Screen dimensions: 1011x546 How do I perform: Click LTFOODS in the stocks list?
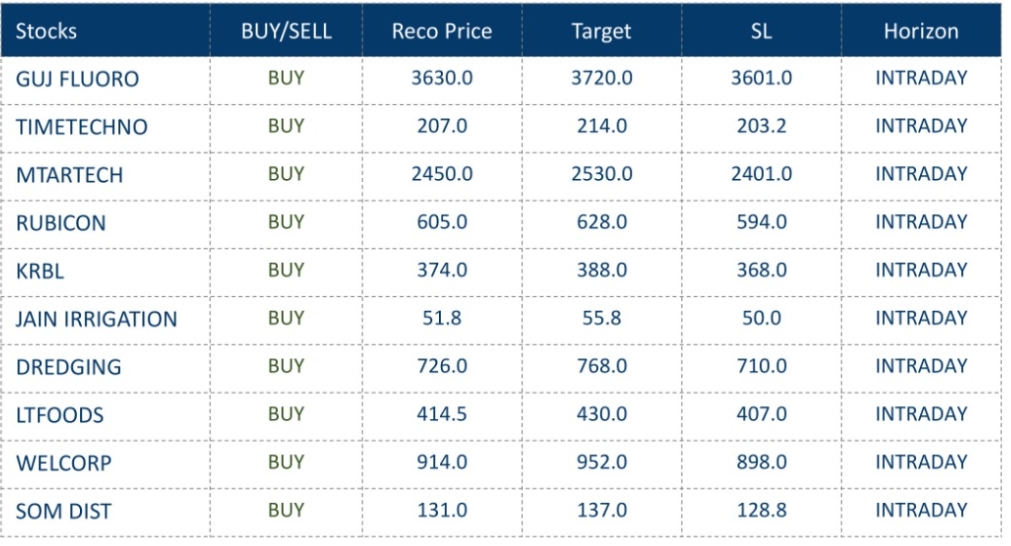[x=59, y=415]
